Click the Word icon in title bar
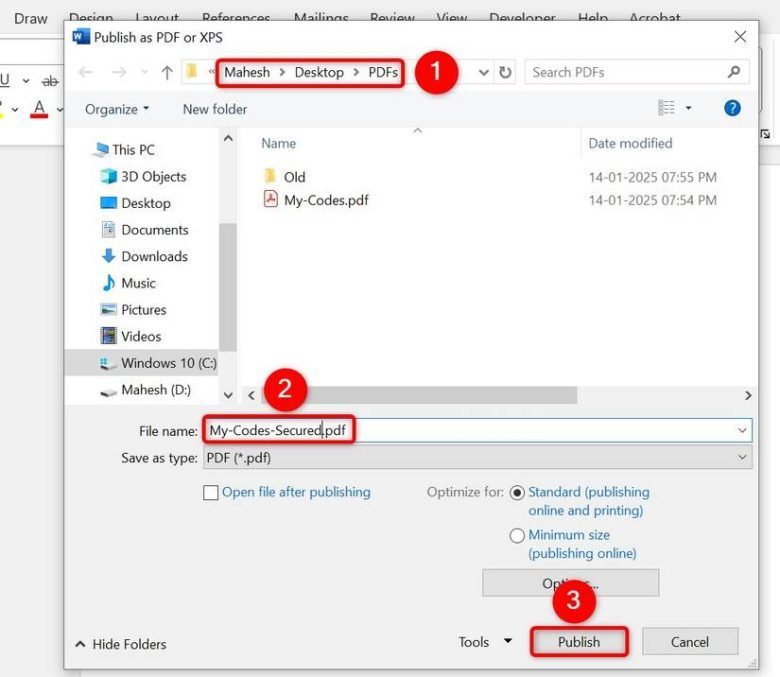The width and height of the screenshot is (780, 677). [x=81, y=37]
